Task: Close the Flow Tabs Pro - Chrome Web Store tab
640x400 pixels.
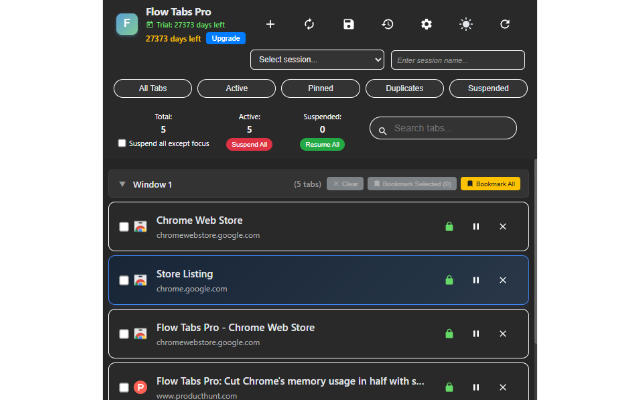Action: pyautogui.click(x=503, y=333)
